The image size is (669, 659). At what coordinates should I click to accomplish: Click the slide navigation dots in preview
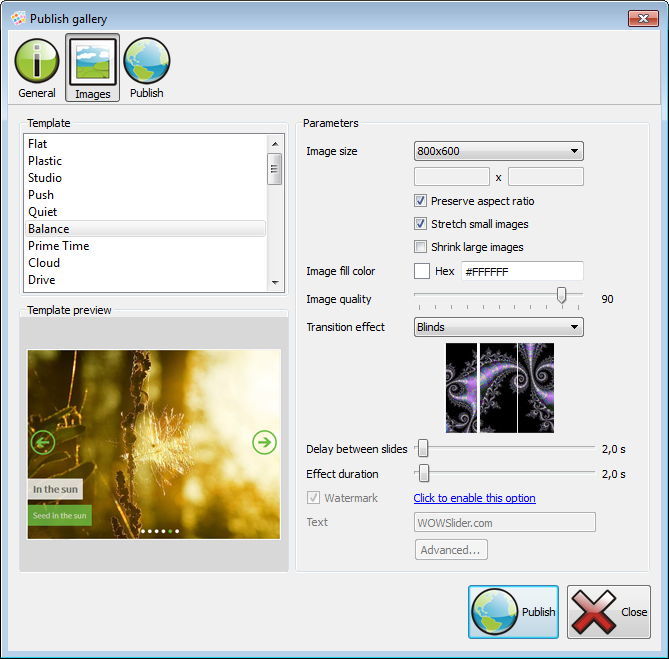(x=160, y=531)
